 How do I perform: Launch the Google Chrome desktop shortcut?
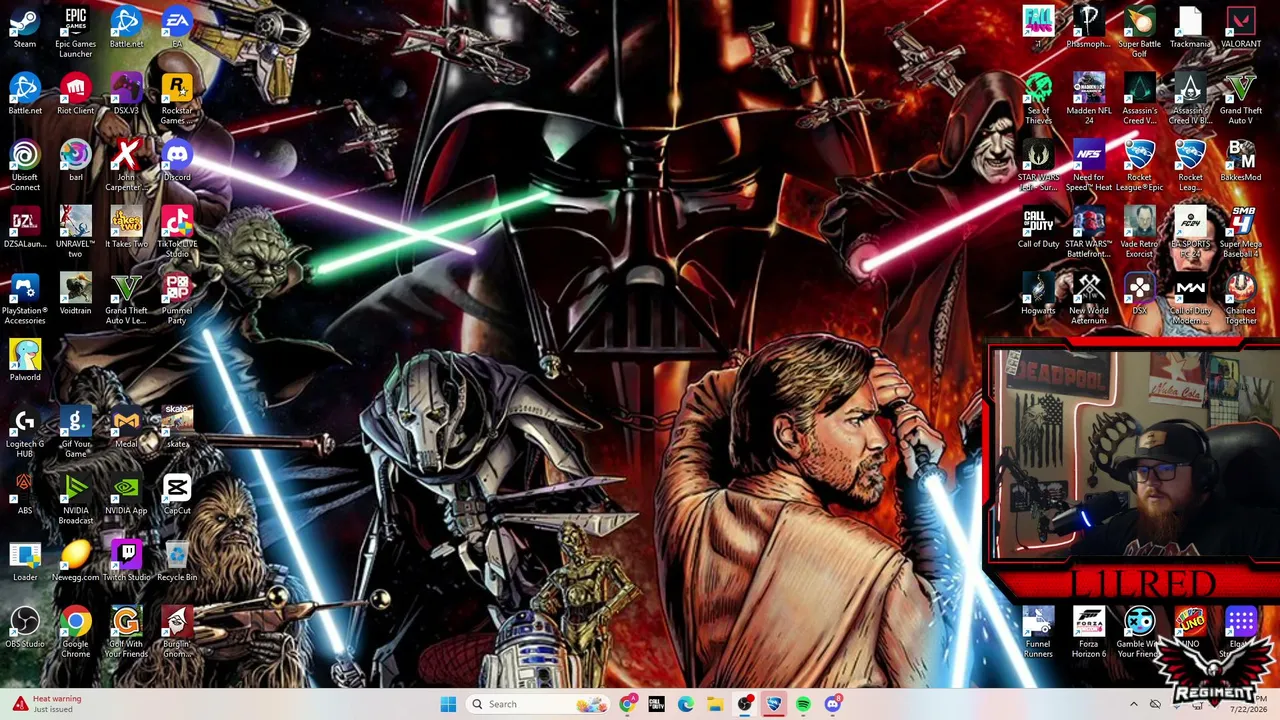[76, 632]
